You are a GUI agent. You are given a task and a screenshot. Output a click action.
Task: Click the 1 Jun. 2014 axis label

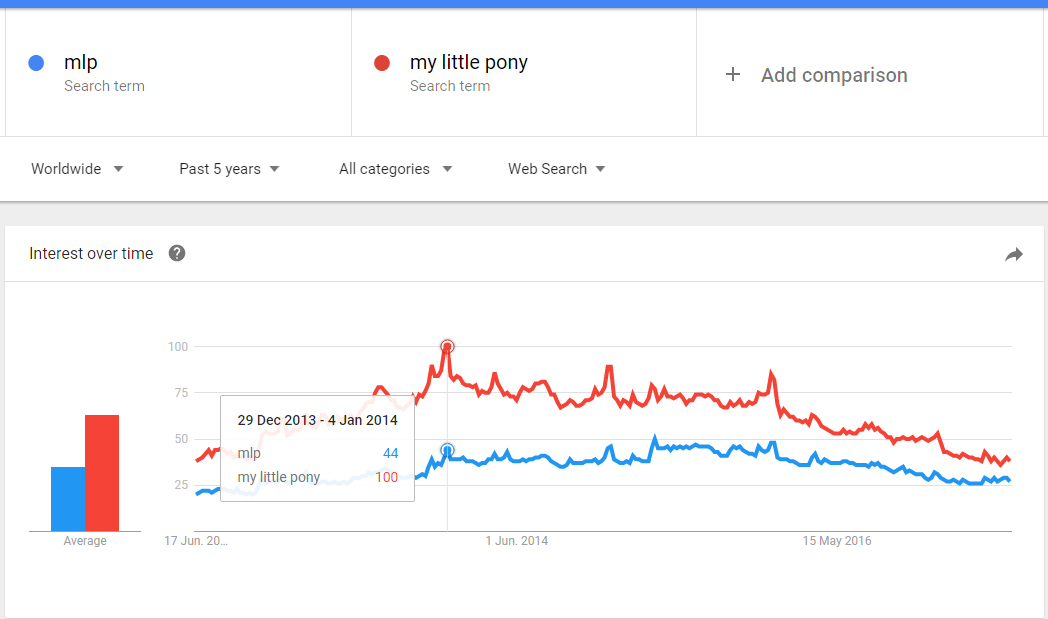pyautogui.click(x=517, y=541)
